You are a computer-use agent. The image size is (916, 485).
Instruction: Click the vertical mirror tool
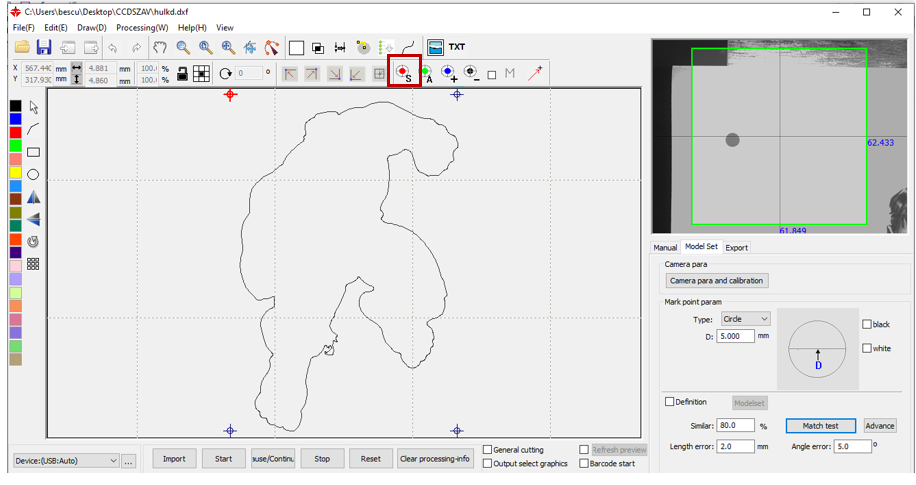33,219
